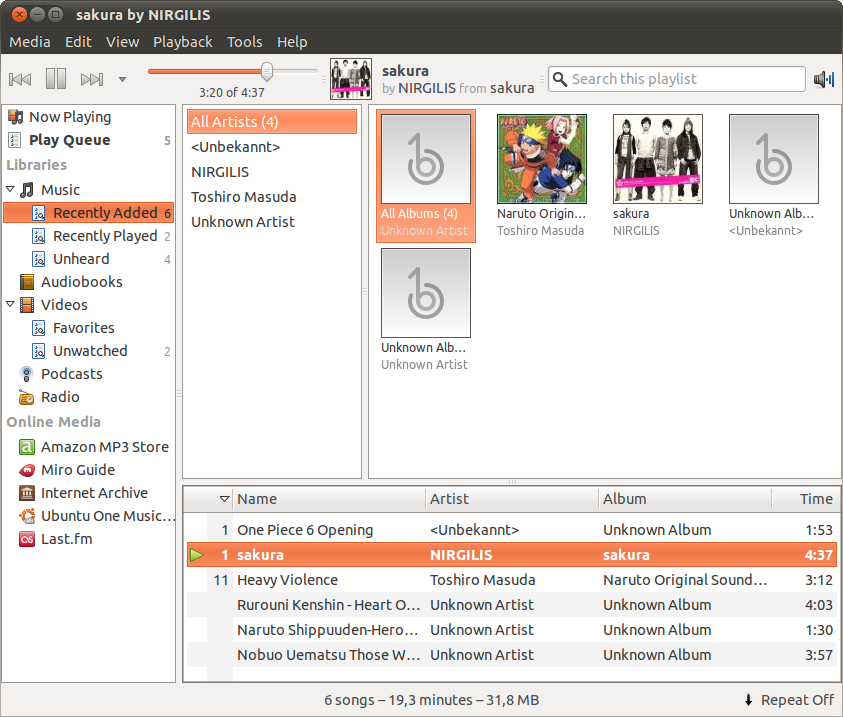Open the playback options dropdown arrow
The width and height of the screenshot is (843, 717).
(122, 79)
